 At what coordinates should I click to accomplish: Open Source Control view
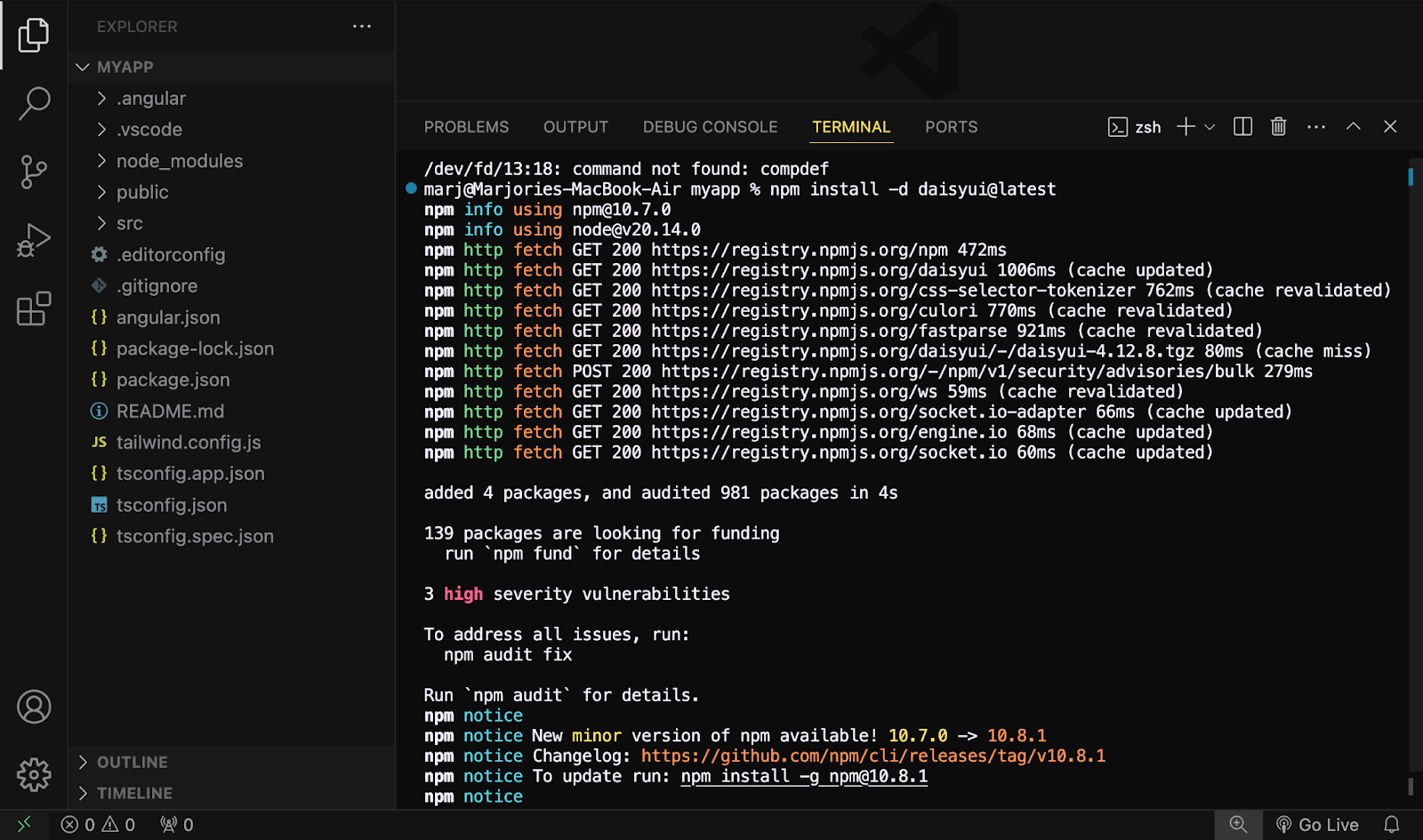point(34,172)
